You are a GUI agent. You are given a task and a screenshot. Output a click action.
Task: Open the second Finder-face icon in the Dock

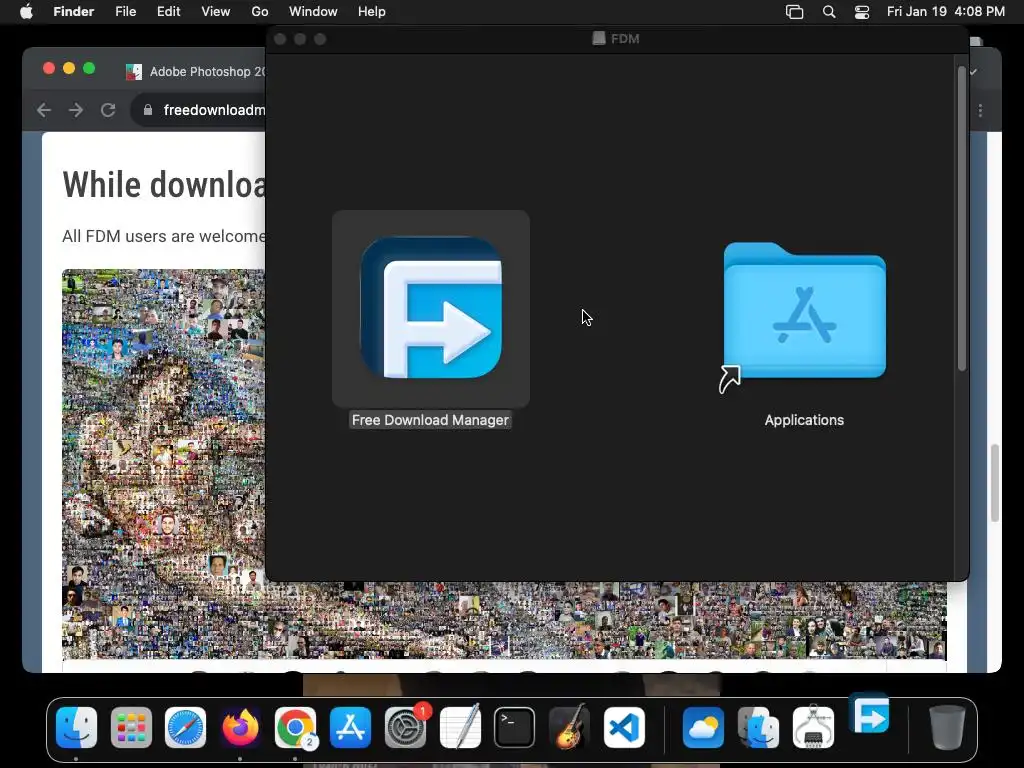758,727
